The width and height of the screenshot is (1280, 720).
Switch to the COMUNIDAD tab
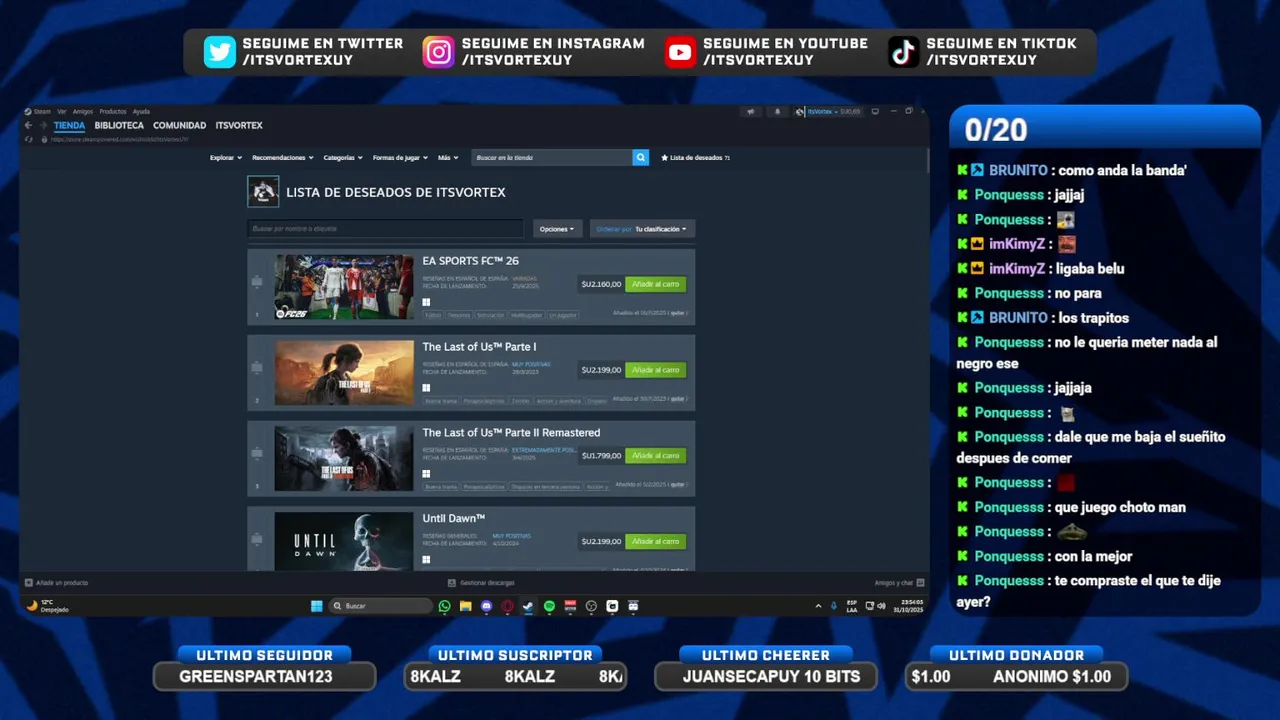tap(179, 125)
